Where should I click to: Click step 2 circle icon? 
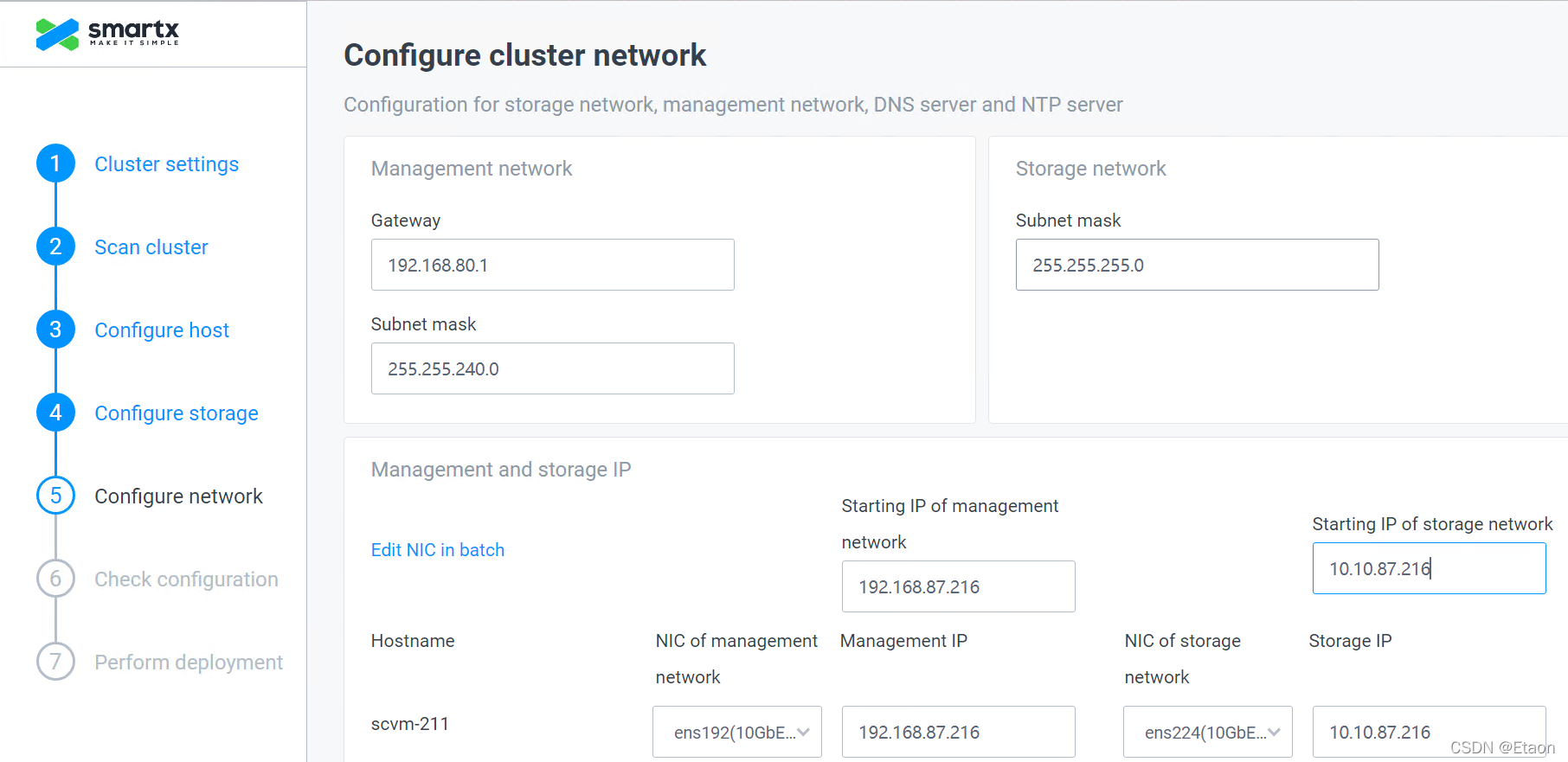[55, 247]
